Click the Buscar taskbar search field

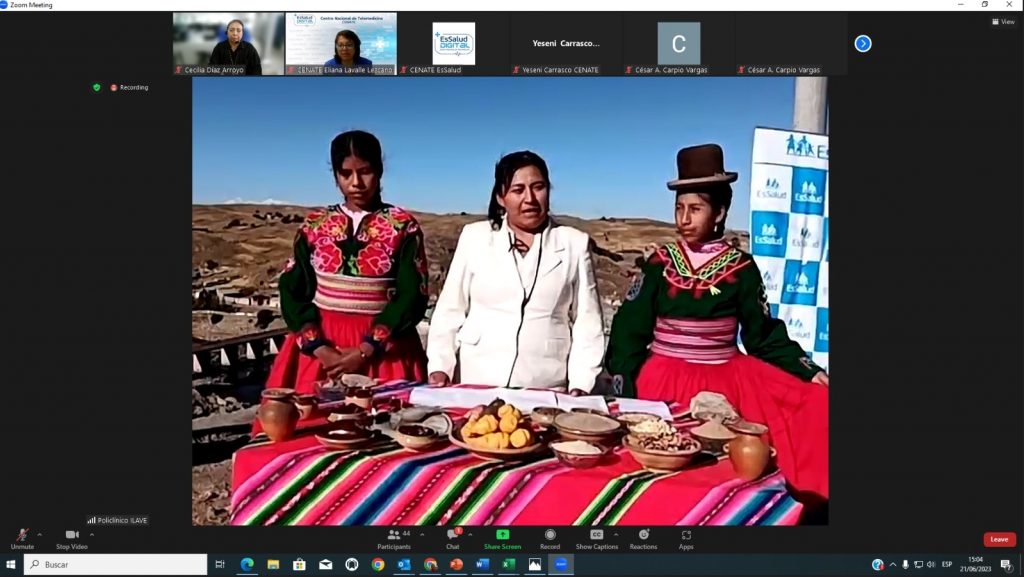pos(116,565)
